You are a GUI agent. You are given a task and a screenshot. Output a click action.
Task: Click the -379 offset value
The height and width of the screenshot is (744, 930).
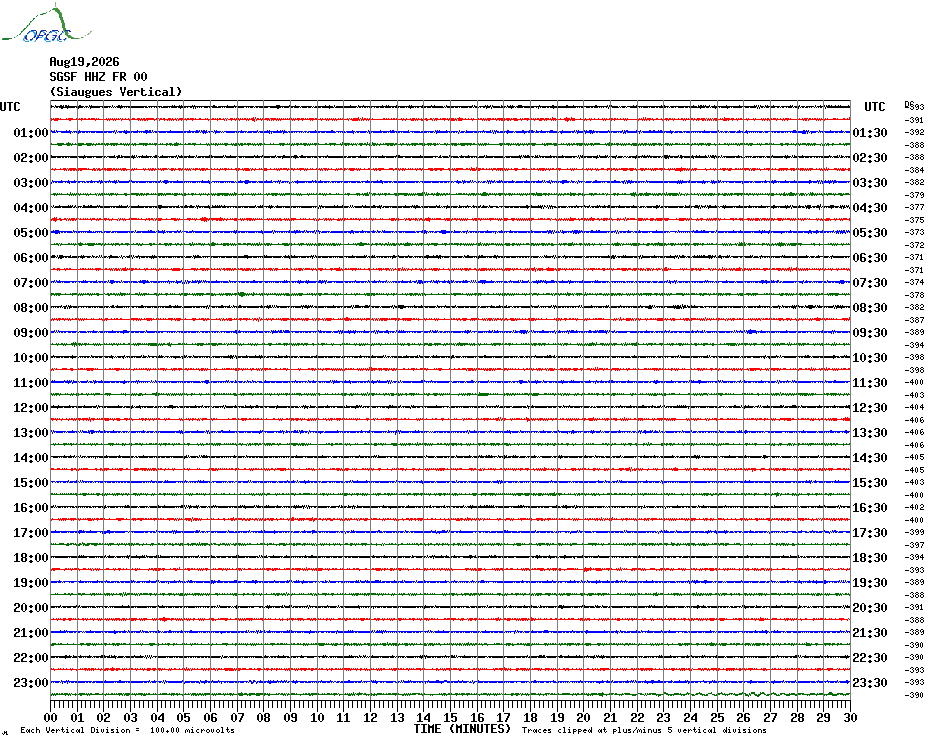point(915,195)
